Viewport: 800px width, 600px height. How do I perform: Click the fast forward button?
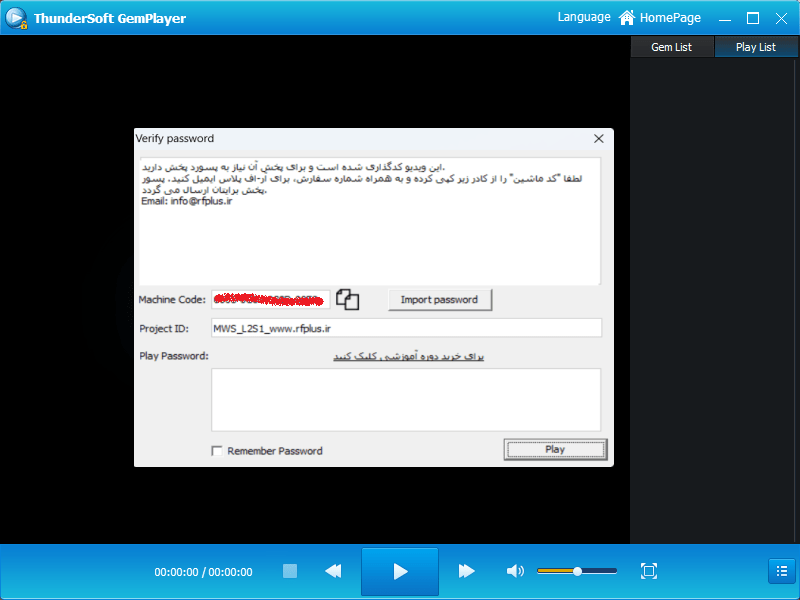466,571
